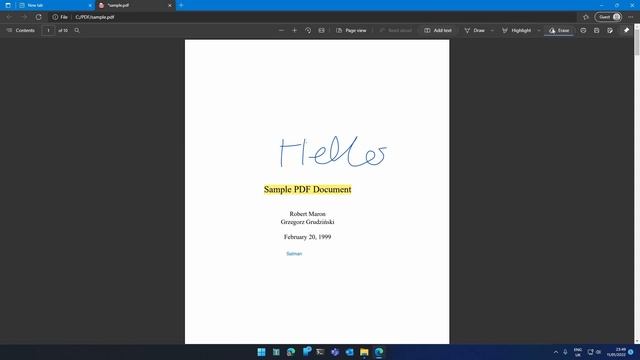Click the ENG UK language indicator
This screenshot has width=640, height=360.
point(578,352)
